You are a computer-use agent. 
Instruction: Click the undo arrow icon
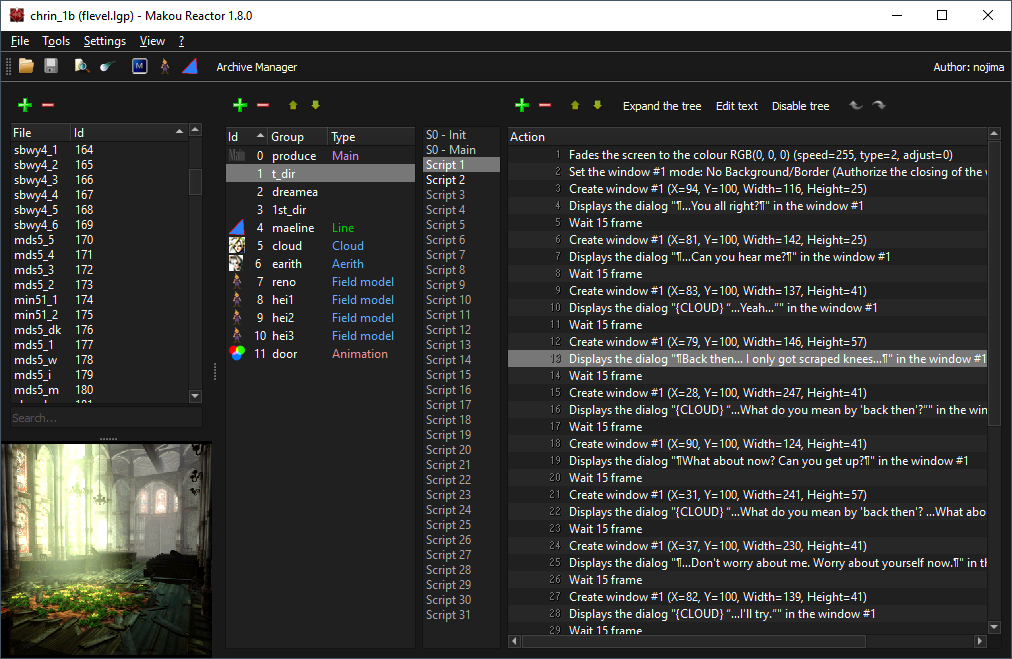point(856,105)
